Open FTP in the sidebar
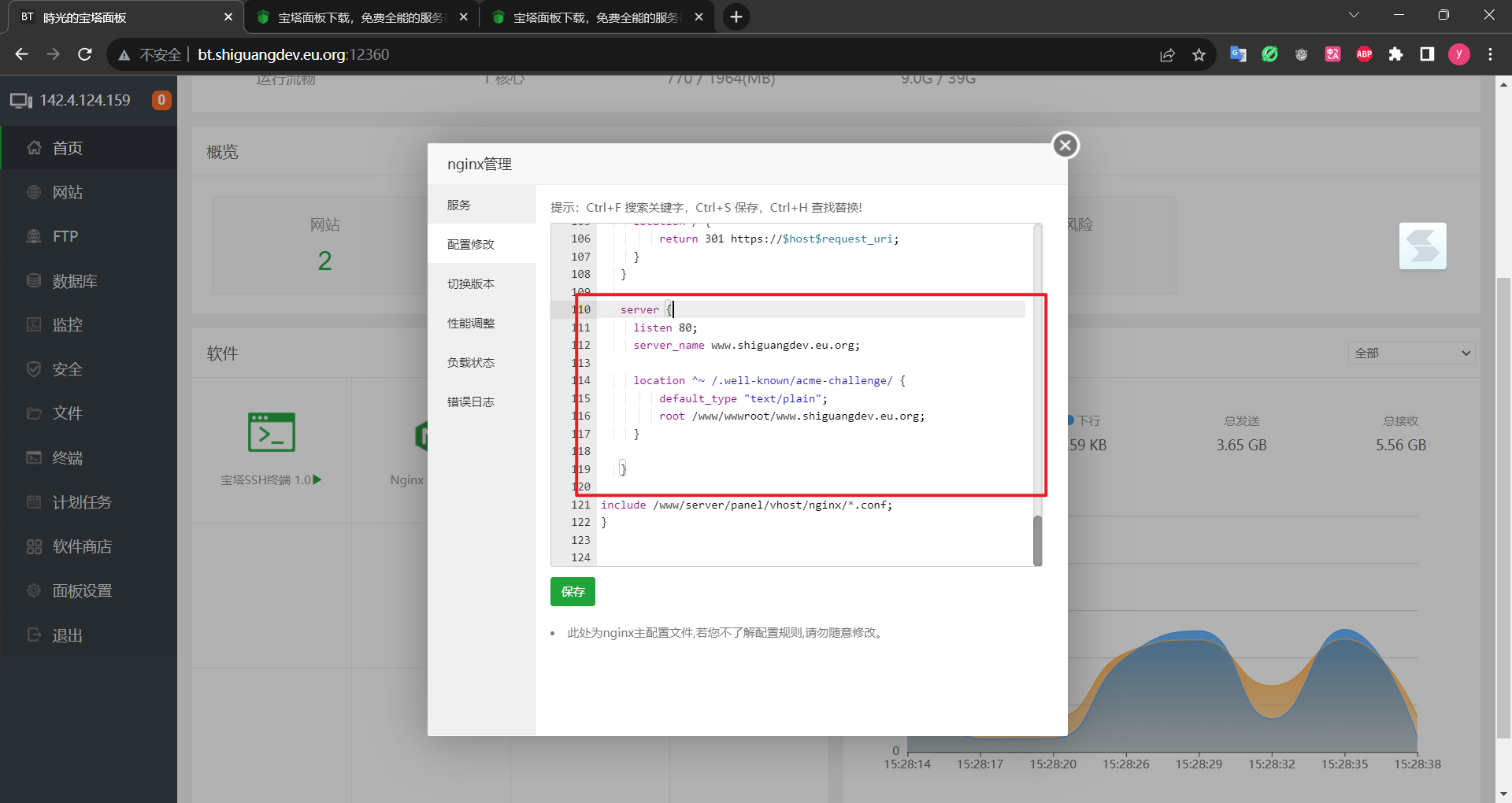 (x=89, y=236)
